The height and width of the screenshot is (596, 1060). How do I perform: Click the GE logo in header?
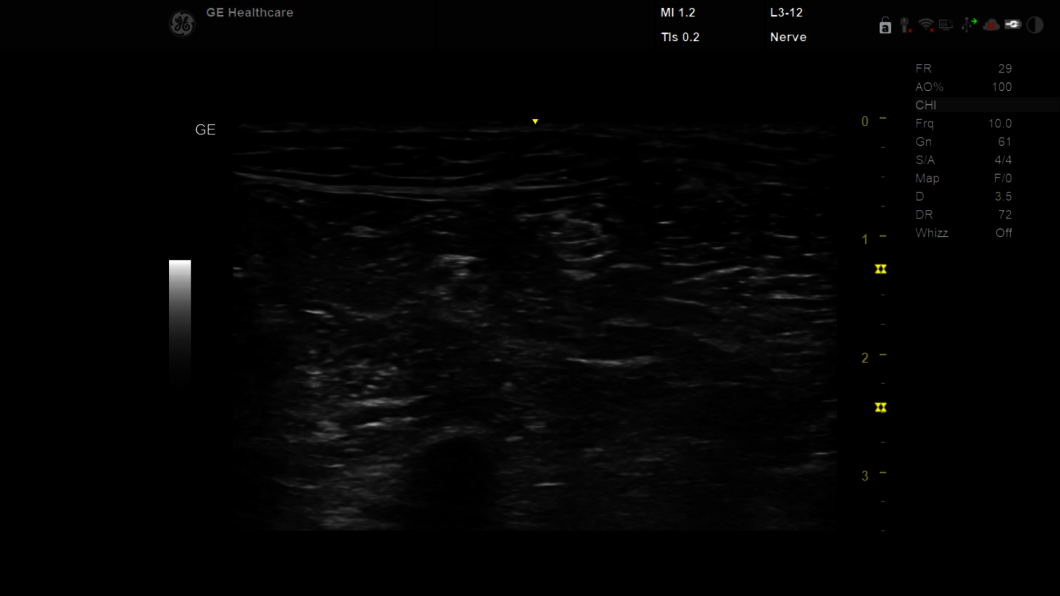point(181,24)
